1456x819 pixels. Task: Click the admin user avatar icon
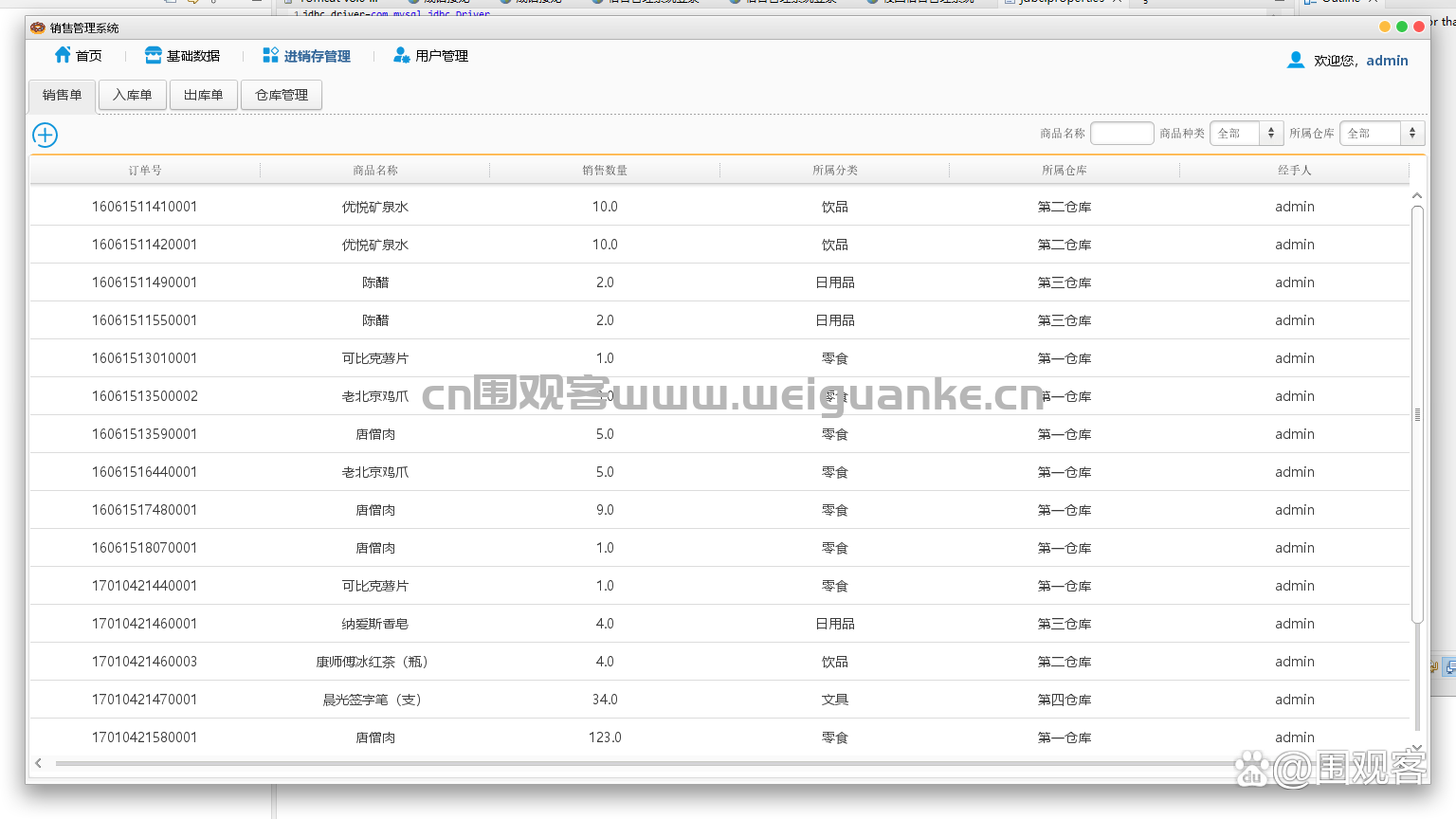[1296, 61]
